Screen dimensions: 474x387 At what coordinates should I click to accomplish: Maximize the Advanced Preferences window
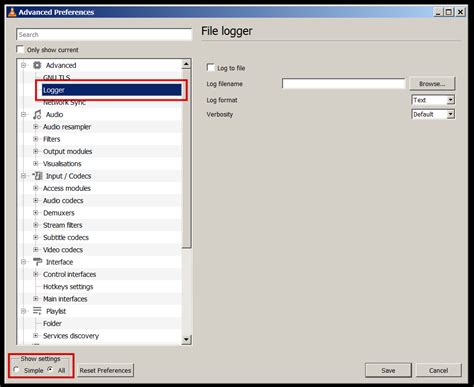449,12
